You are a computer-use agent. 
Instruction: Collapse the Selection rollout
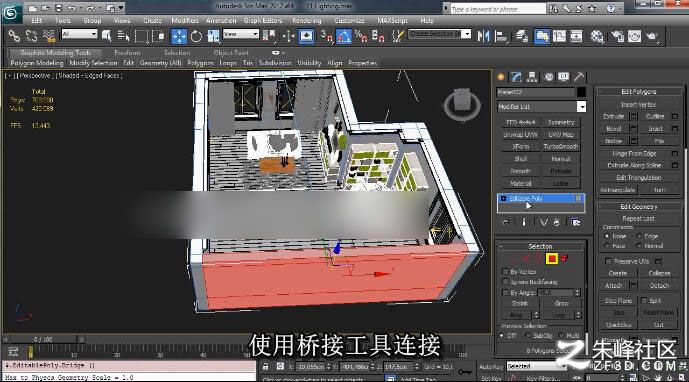pyautogui.click(x=540, y=246)
